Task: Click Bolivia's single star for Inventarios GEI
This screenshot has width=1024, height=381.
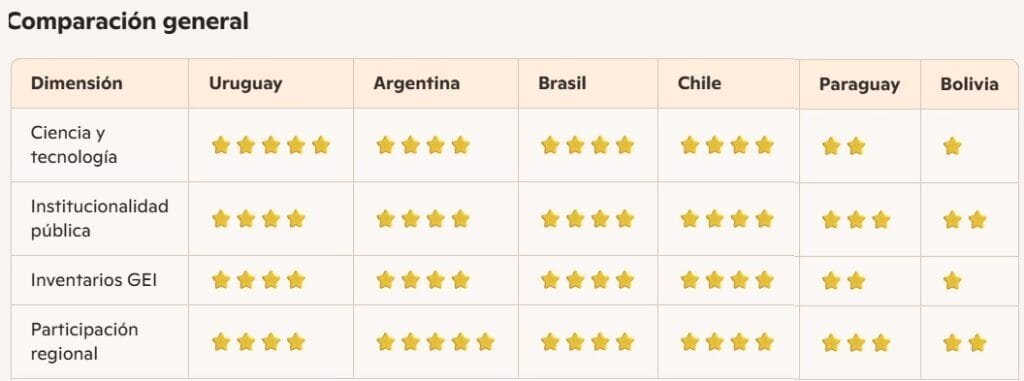Action: (x=952, y=281)
